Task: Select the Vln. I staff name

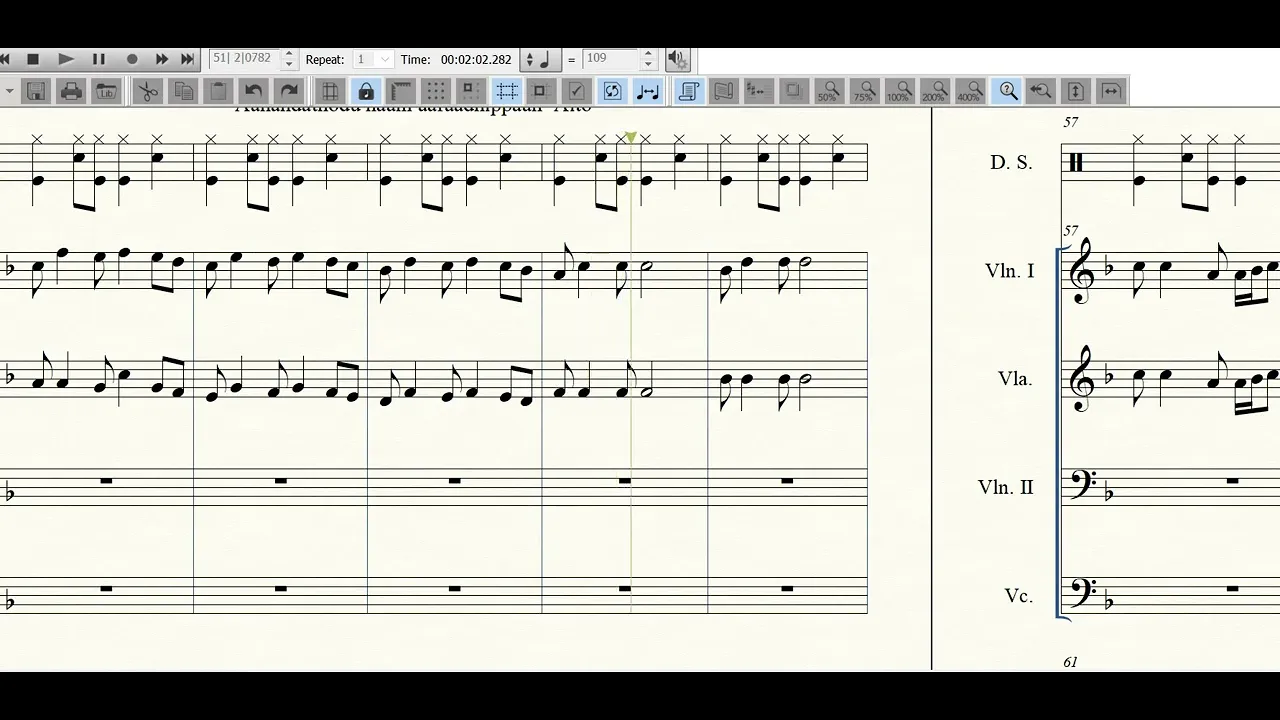Action: (1009, 270)
